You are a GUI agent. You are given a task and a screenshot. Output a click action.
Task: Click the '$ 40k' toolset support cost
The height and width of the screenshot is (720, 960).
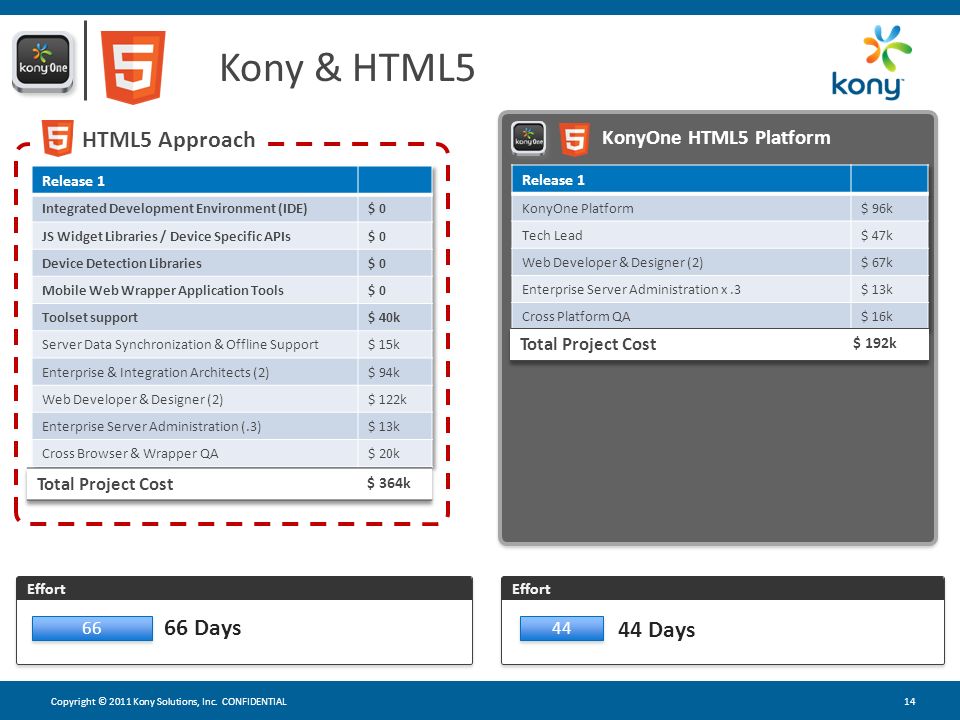click(384, 317)
